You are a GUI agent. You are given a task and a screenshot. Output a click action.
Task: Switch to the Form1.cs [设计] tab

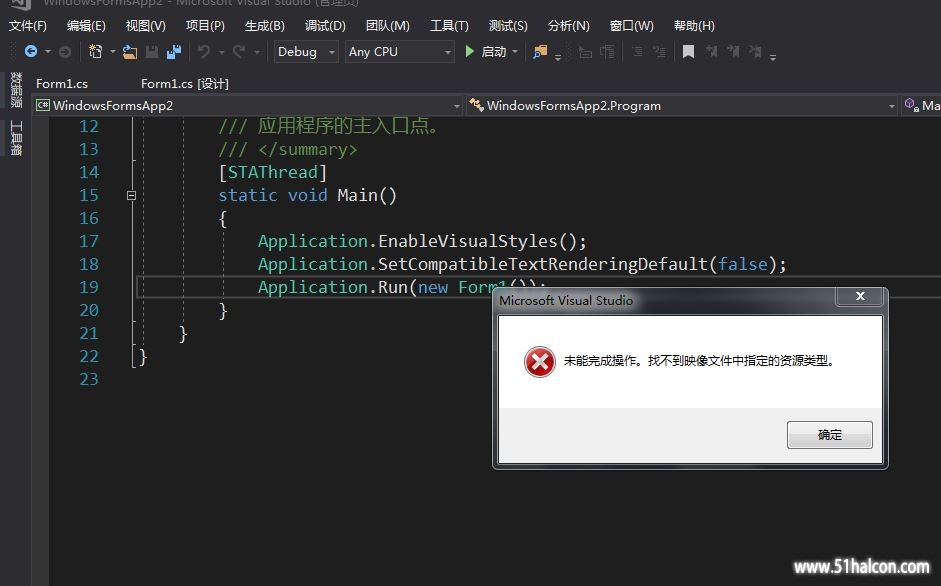point(185,83)
